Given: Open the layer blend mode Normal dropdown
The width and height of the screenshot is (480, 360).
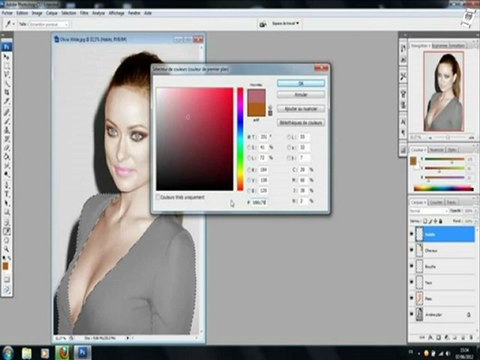Looking at the screenshot, I should [429, 211].
